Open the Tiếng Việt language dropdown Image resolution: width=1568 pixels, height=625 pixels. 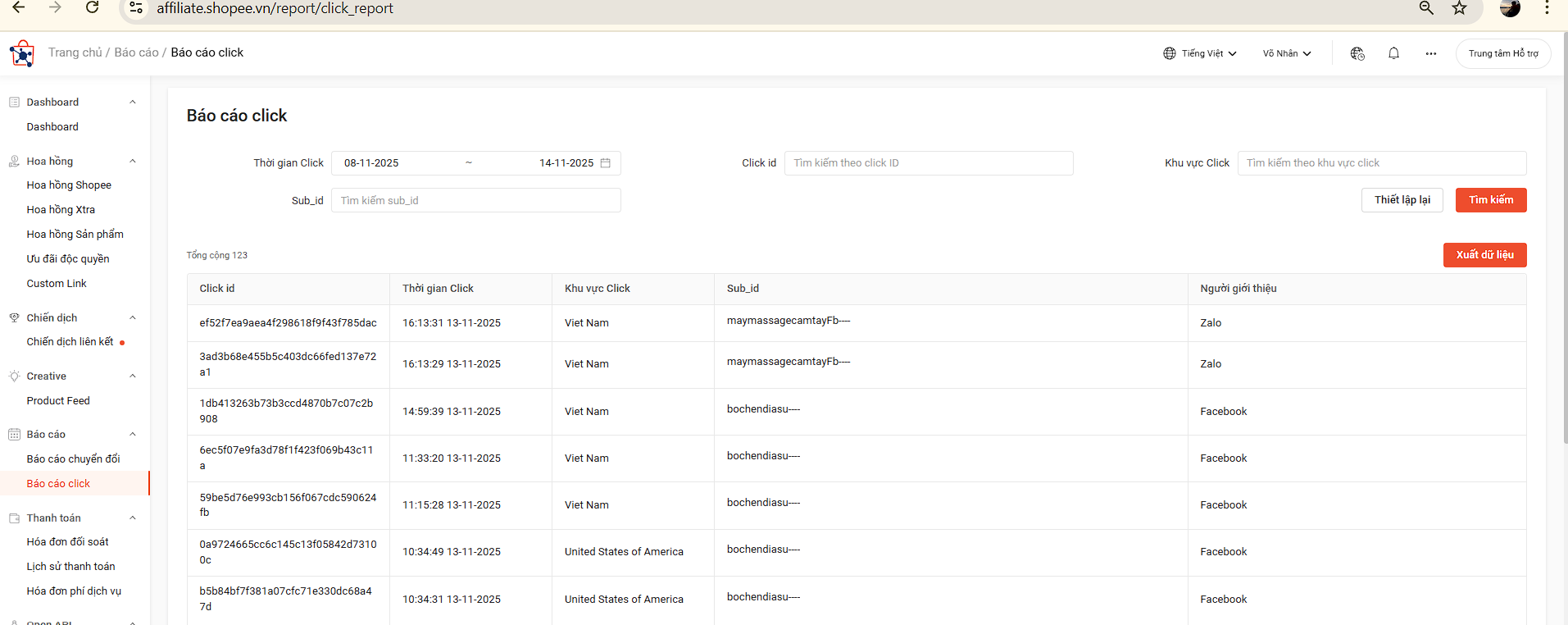coord(1200,53)
